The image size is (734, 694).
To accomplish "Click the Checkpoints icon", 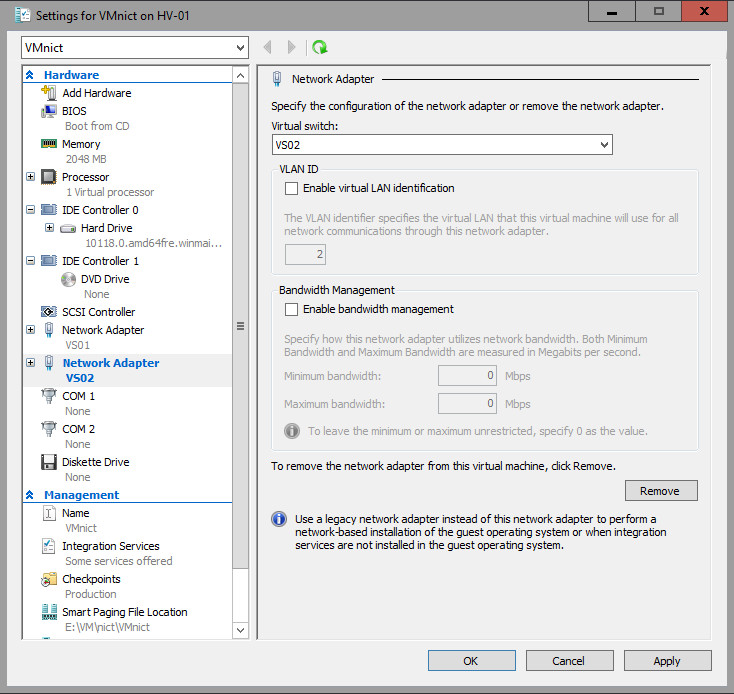I will click(49, 579).
